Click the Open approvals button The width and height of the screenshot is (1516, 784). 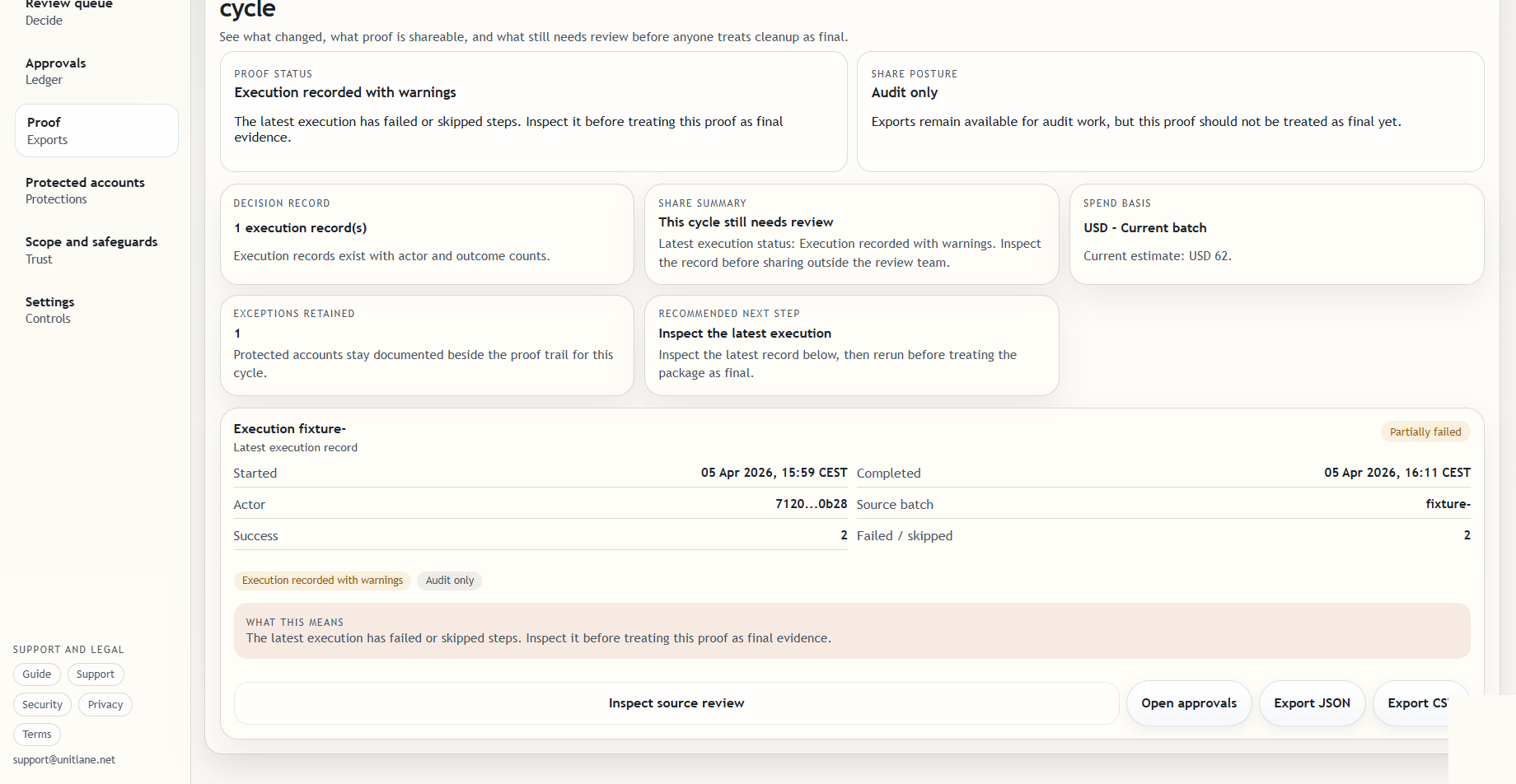(1188, 703)
